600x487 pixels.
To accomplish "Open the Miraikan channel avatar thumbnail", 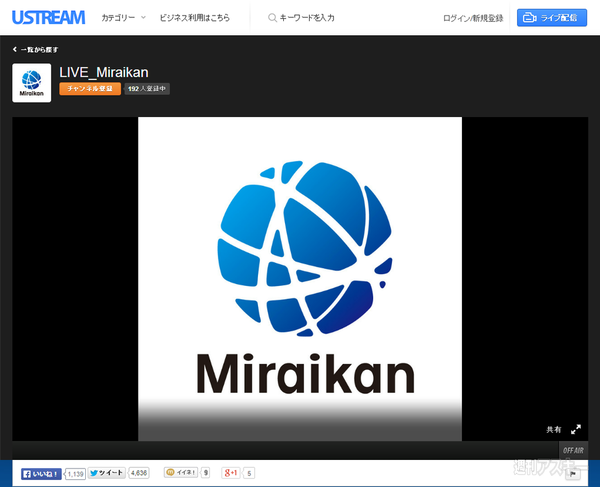I will [31, 83].
